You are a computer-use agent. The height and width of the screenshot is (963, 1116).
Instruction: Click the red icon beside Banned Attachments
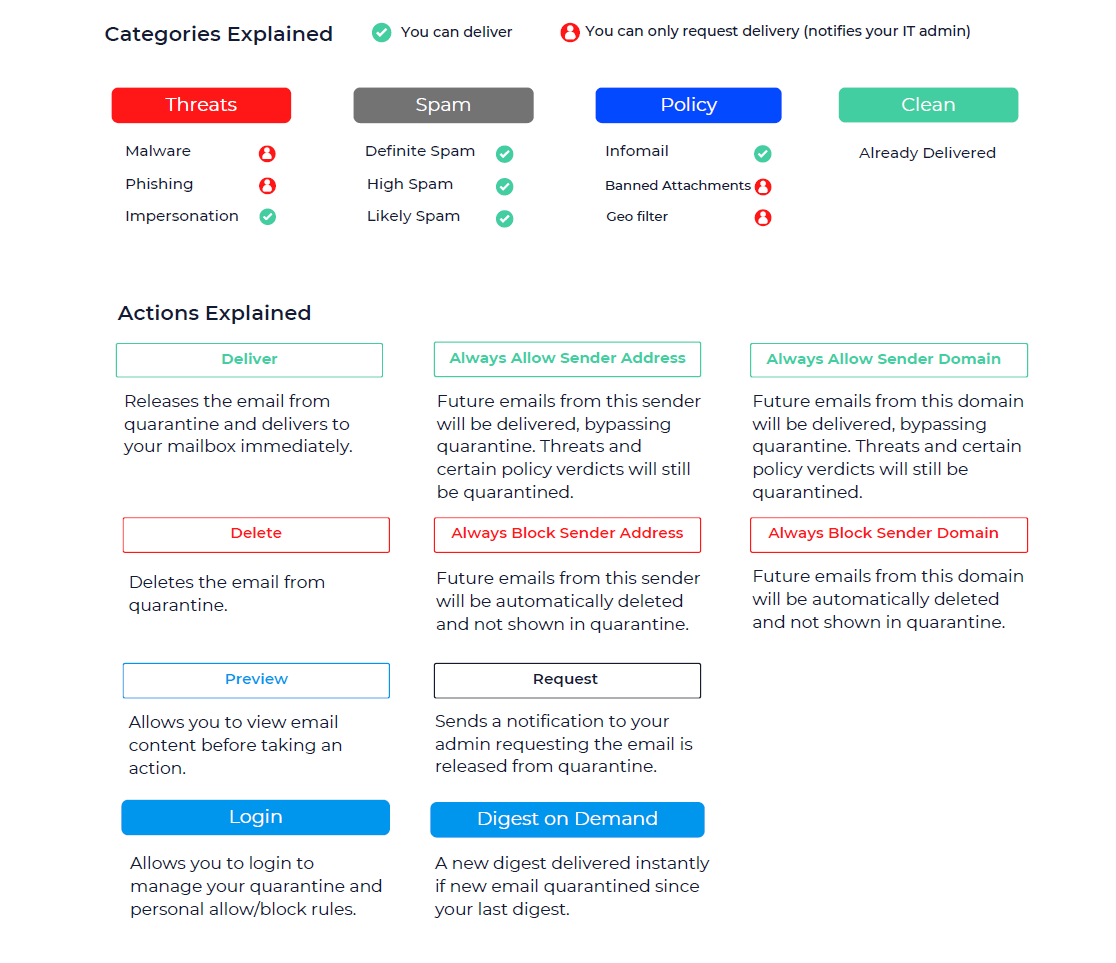click(763, 186)
